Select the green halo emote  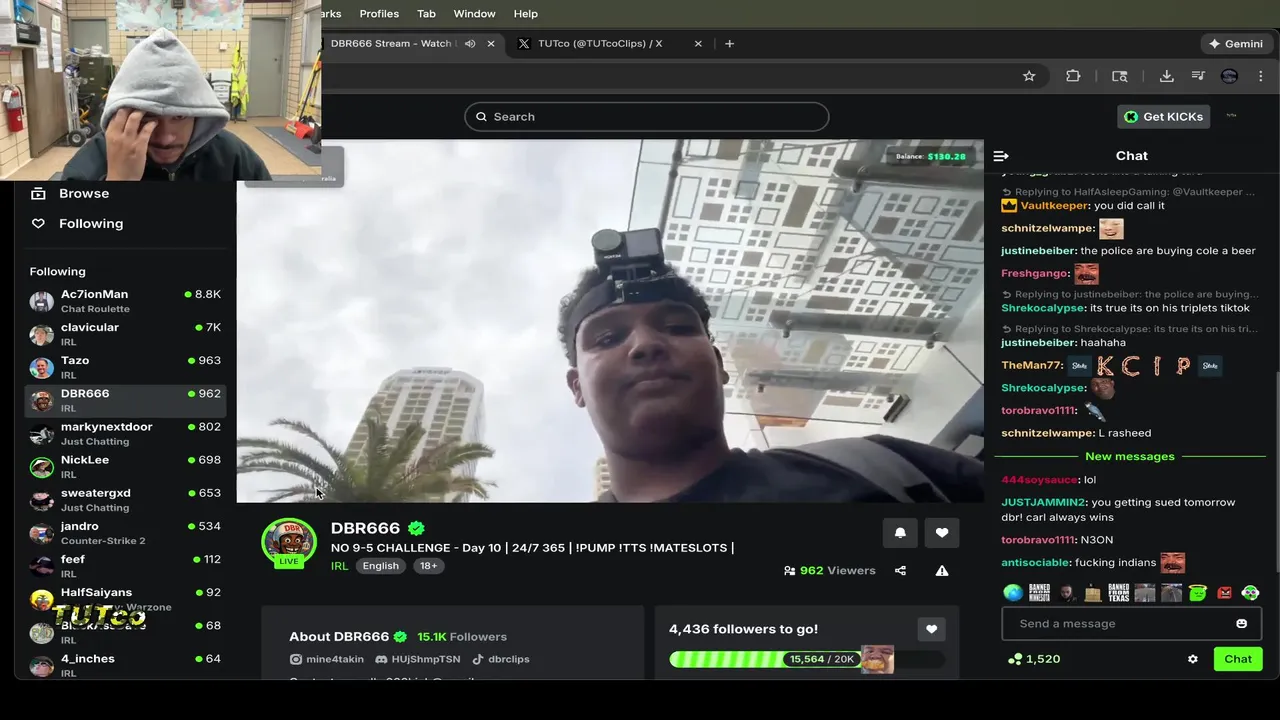point(1197,593)
